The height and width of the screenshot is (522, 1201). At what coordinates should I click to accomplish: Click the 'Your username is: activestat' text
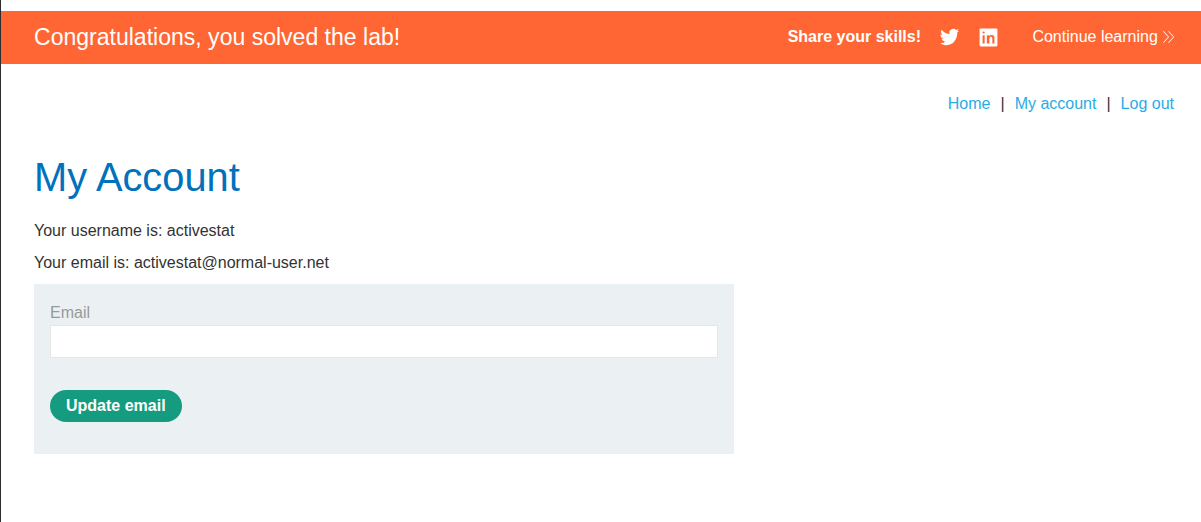pos(134,231)
